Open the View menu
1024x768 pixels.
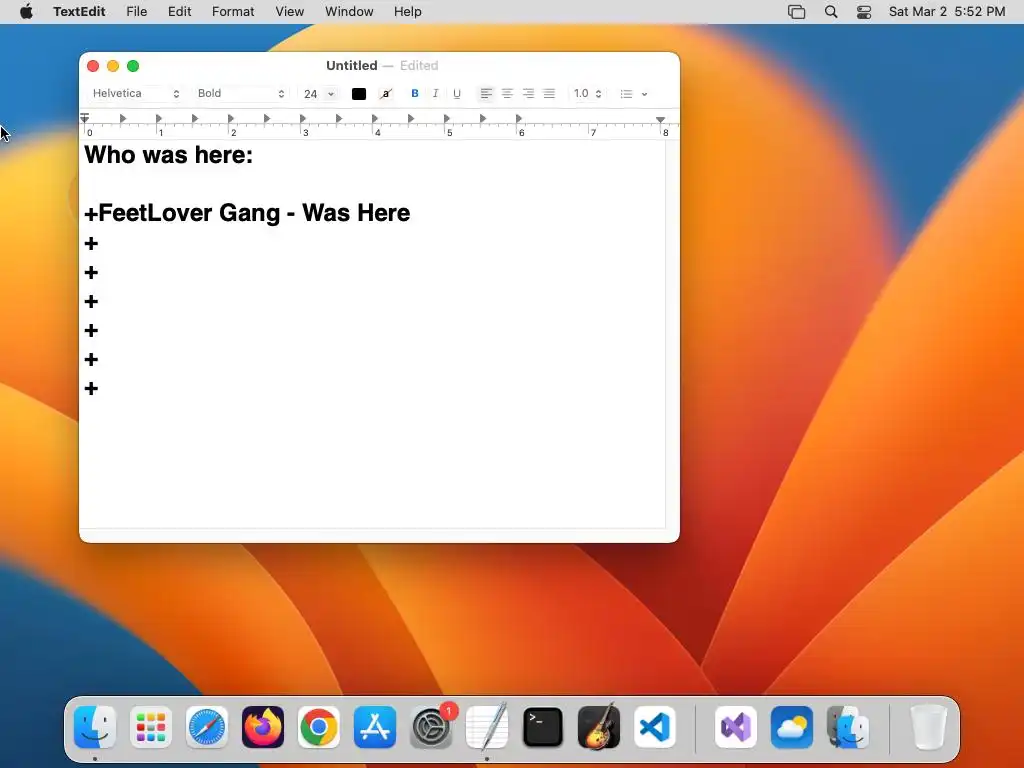[289, 12]
